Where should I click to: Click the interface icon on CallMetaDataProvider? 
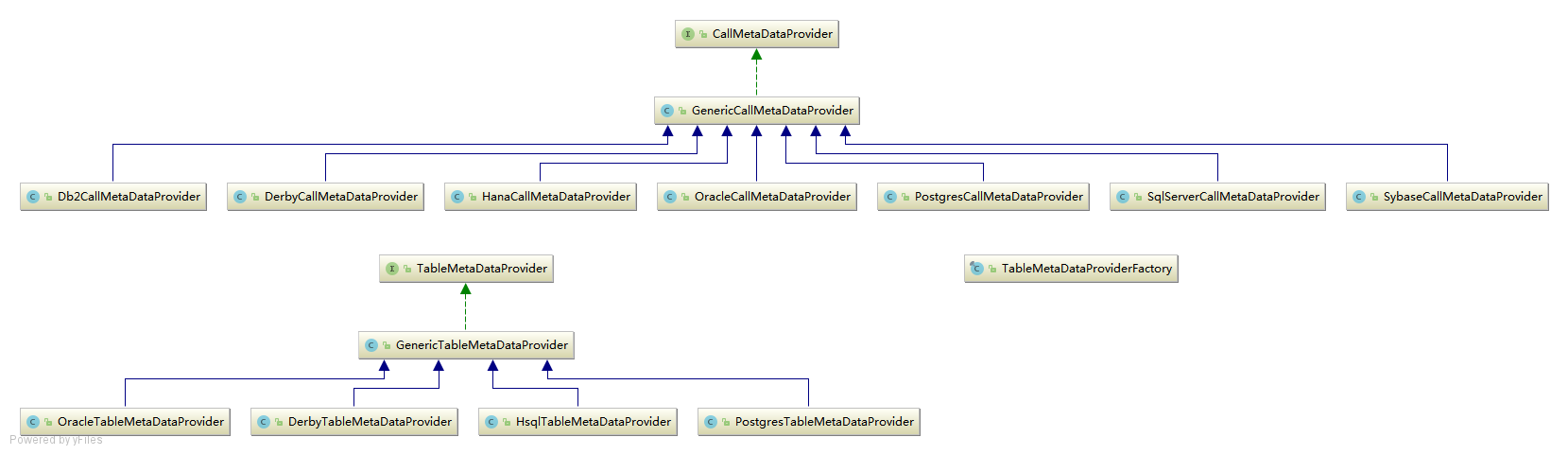[x=688, y=34]
